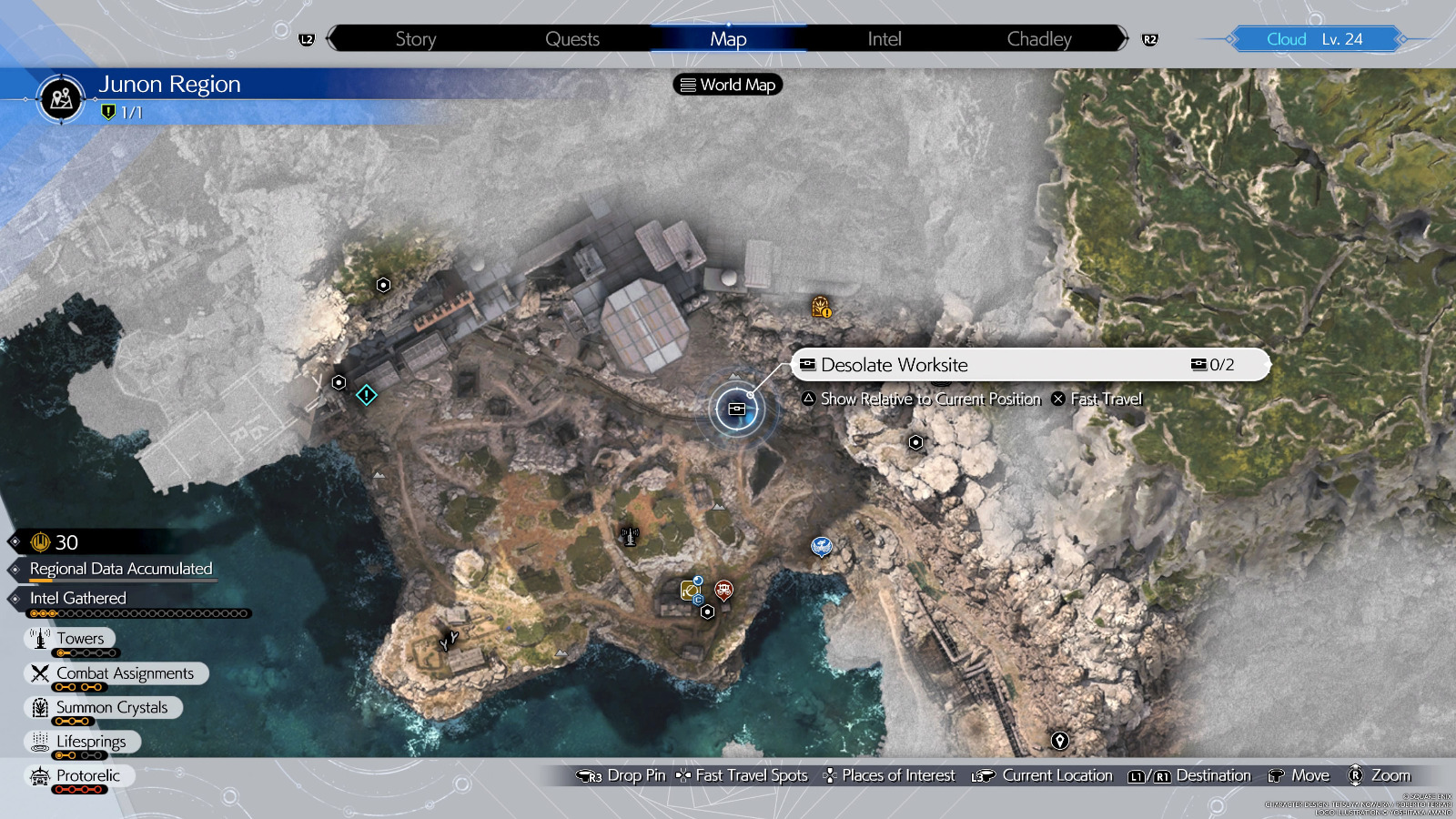Image resolution: width=1456 pixels, height=819 pixels.
Task: Open the blue Shinra crest map marker
Action: (x=821, y=545)
